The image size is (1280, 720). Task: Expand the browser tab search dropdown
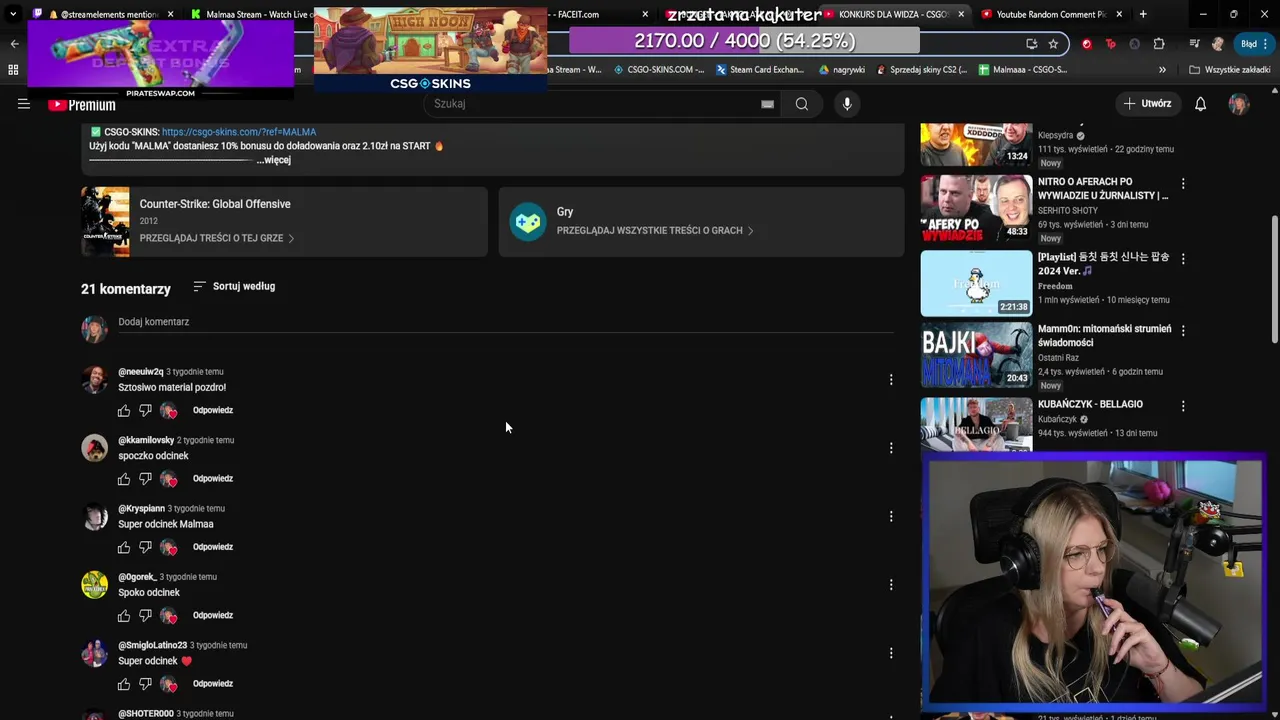tap(13, 14)
